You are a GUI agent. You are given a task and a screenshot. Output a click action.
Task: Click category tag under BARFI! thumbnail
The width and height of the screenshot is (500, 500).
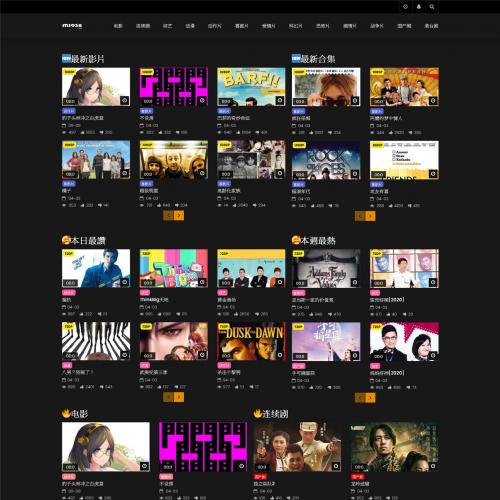pos(224,111)
